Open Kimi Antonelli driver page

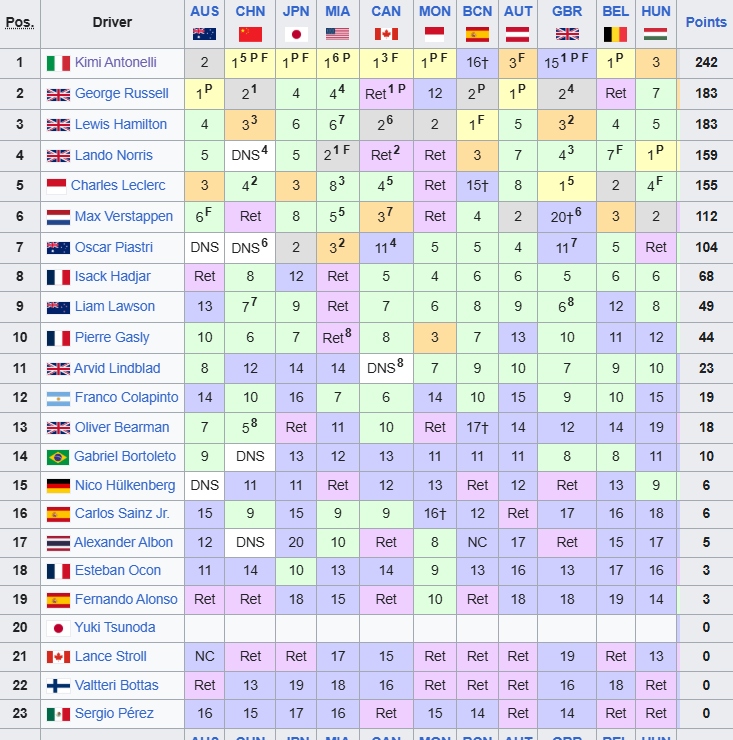click(x=116, y=62)
